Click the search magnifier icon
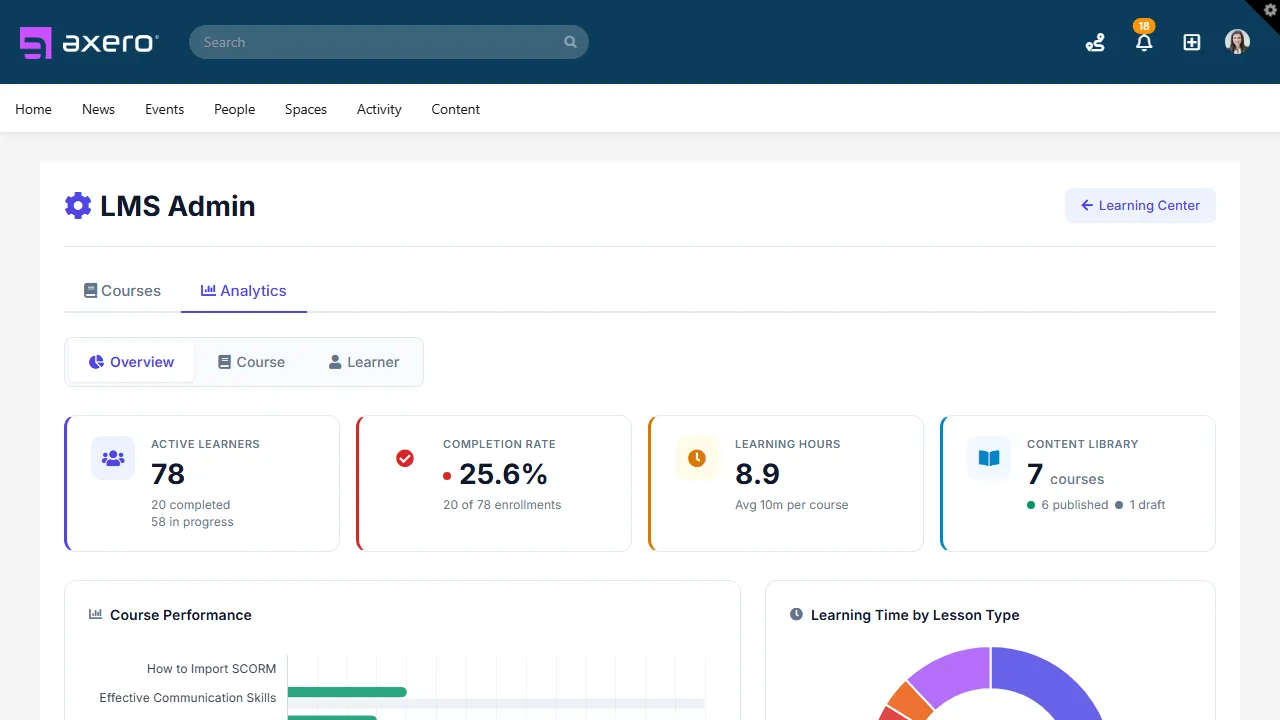The height and width of the screenshot is (720, 1280). pyautogui.click(x=570, y=42)
